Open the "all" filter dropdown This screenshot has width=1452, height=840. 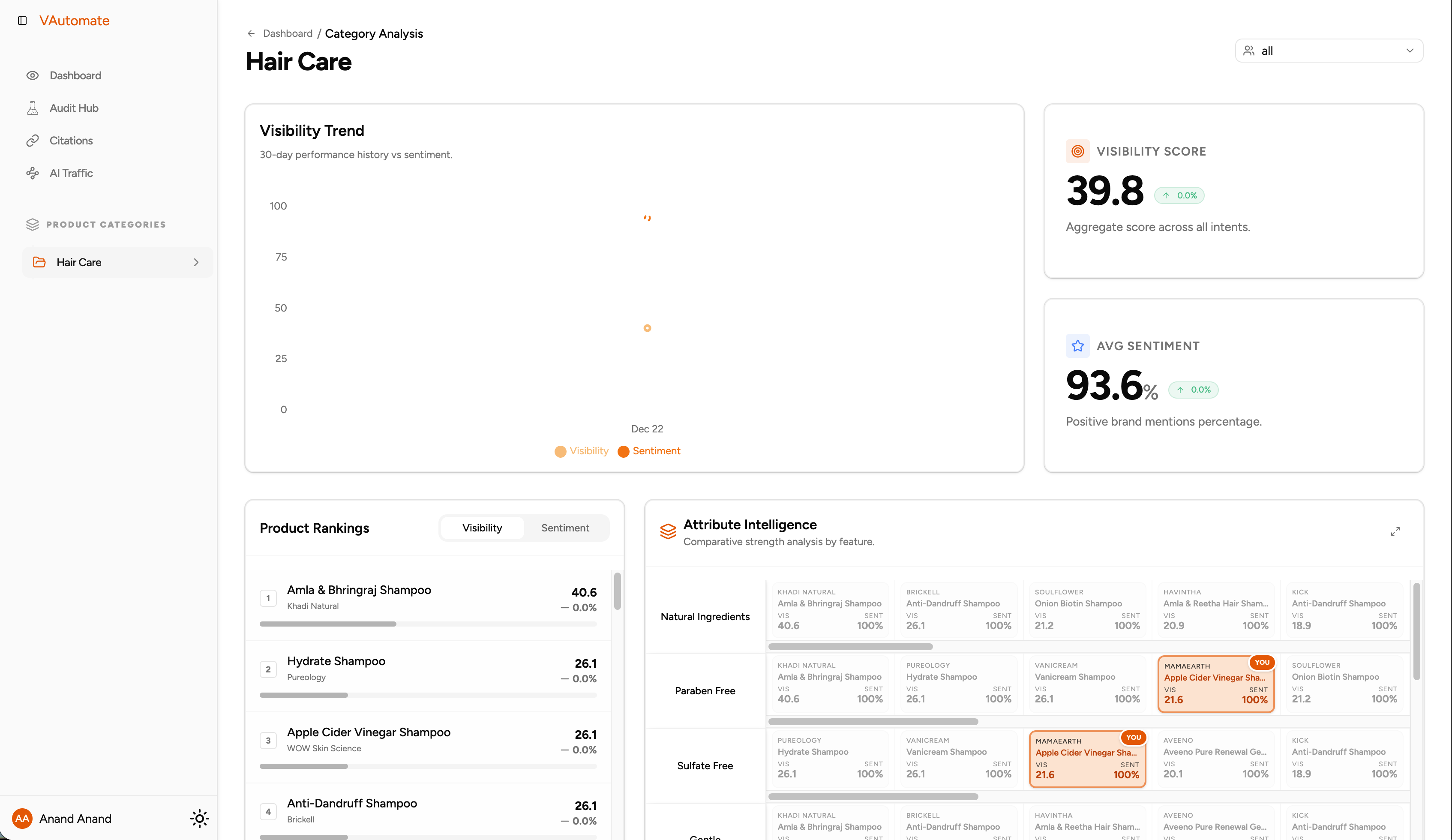click(1329, 51)
